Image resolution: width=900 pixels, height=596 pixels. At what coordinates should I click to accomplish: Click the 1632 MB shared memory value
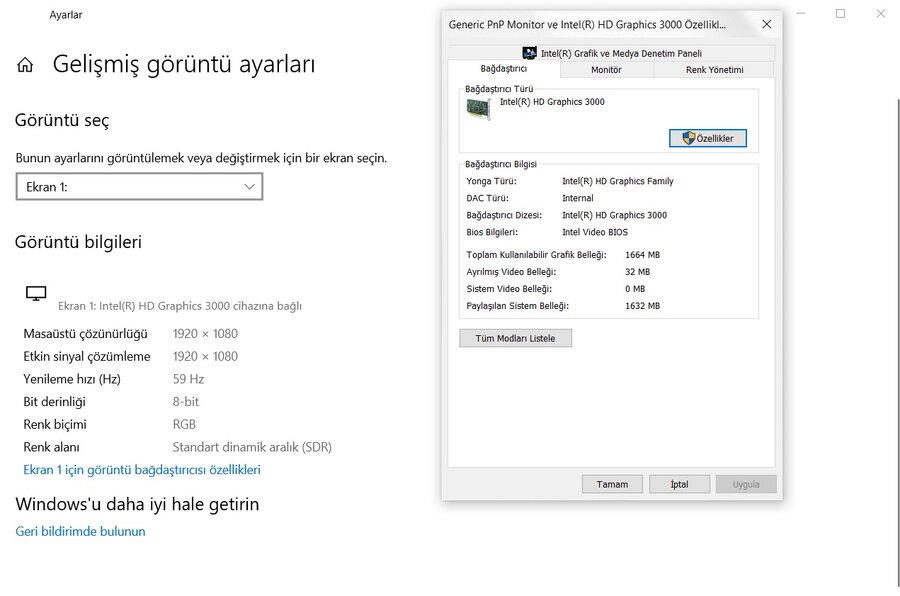point(642,306)
